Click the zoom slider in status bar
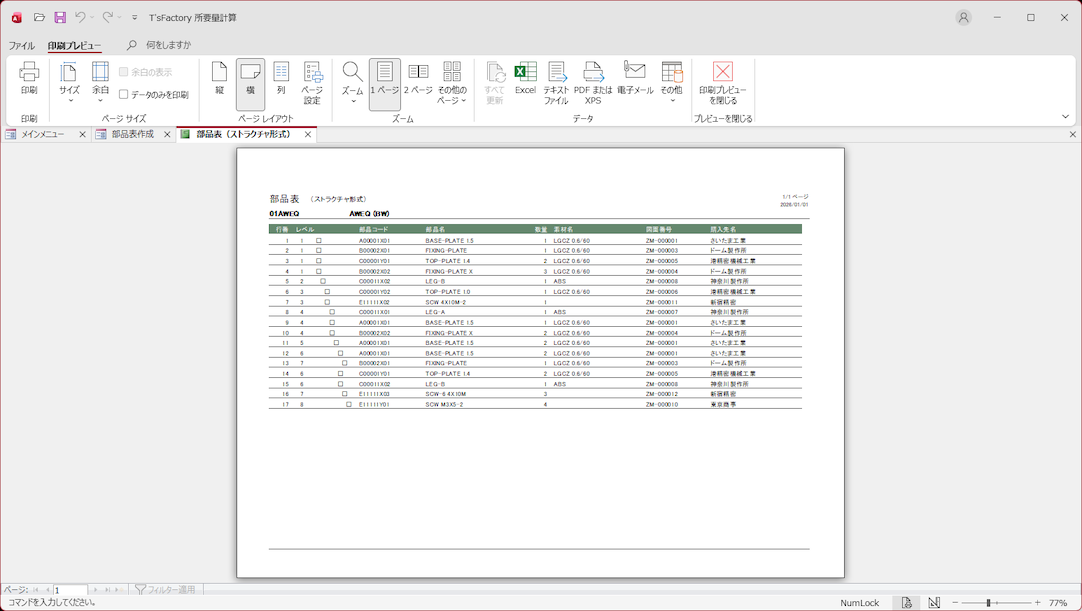 pyautogui.click(x=988, y=603)
